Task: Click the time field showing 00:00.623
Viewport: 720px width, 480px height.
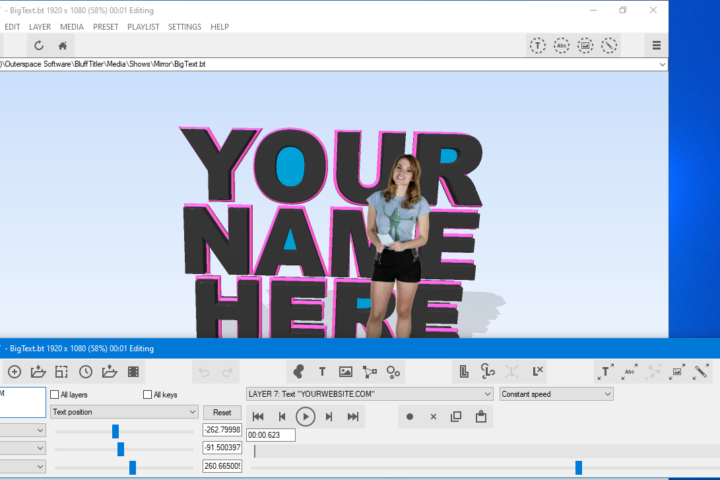Action: (x=271, y=435)
